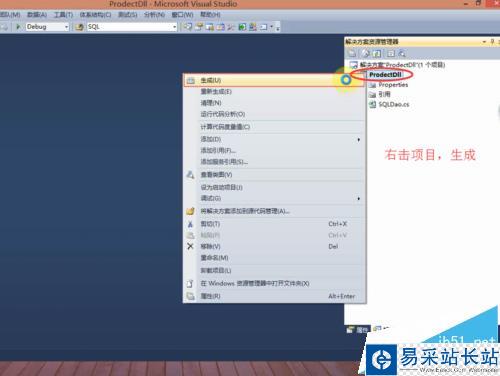The width and height of the screenshot is (500, 376).
Task: Choose 重新生成(E) in the context menu
Action: [274, 92]
